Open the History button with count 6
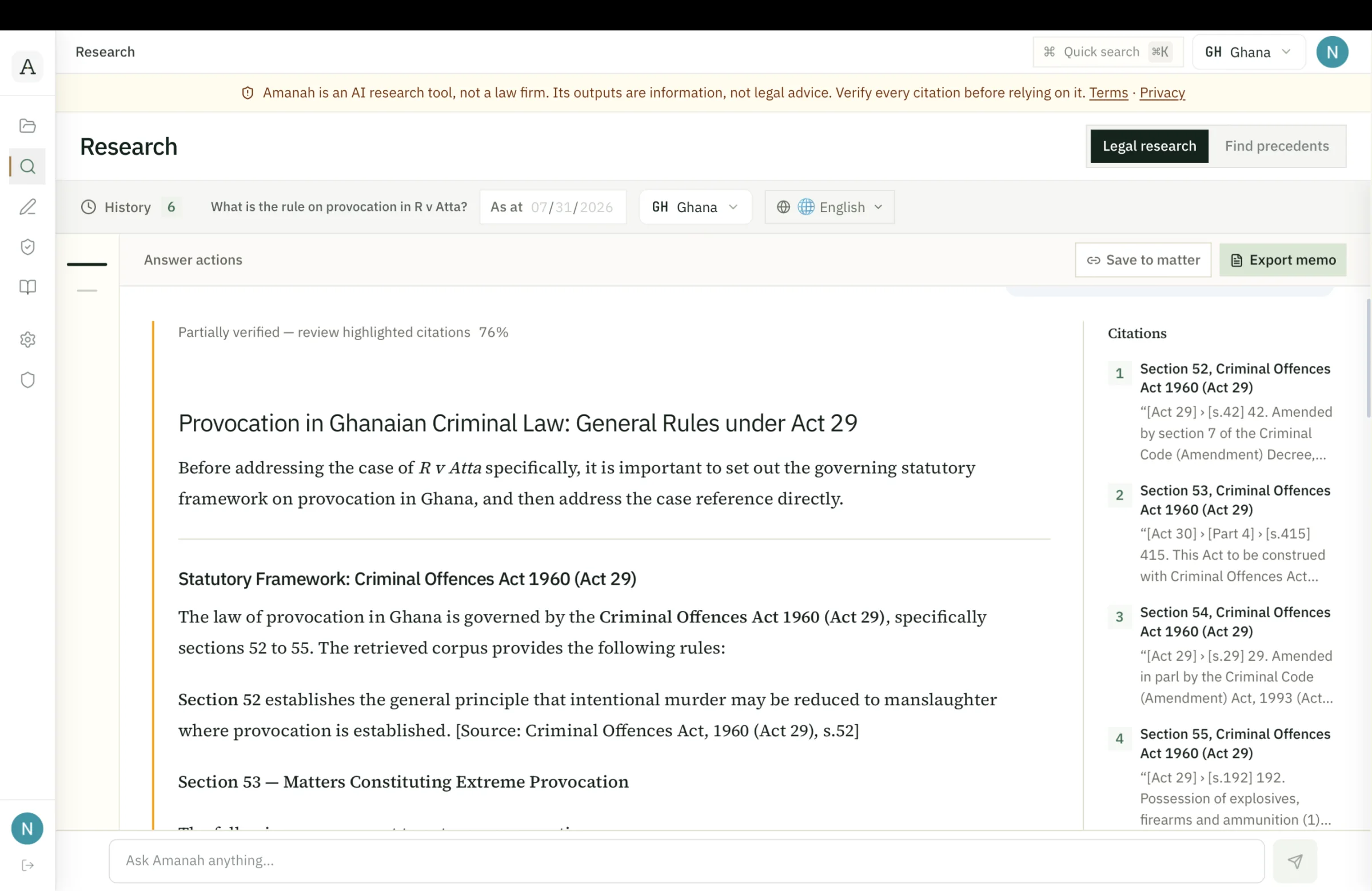1372x891 pixels. (x=131, y=207)
